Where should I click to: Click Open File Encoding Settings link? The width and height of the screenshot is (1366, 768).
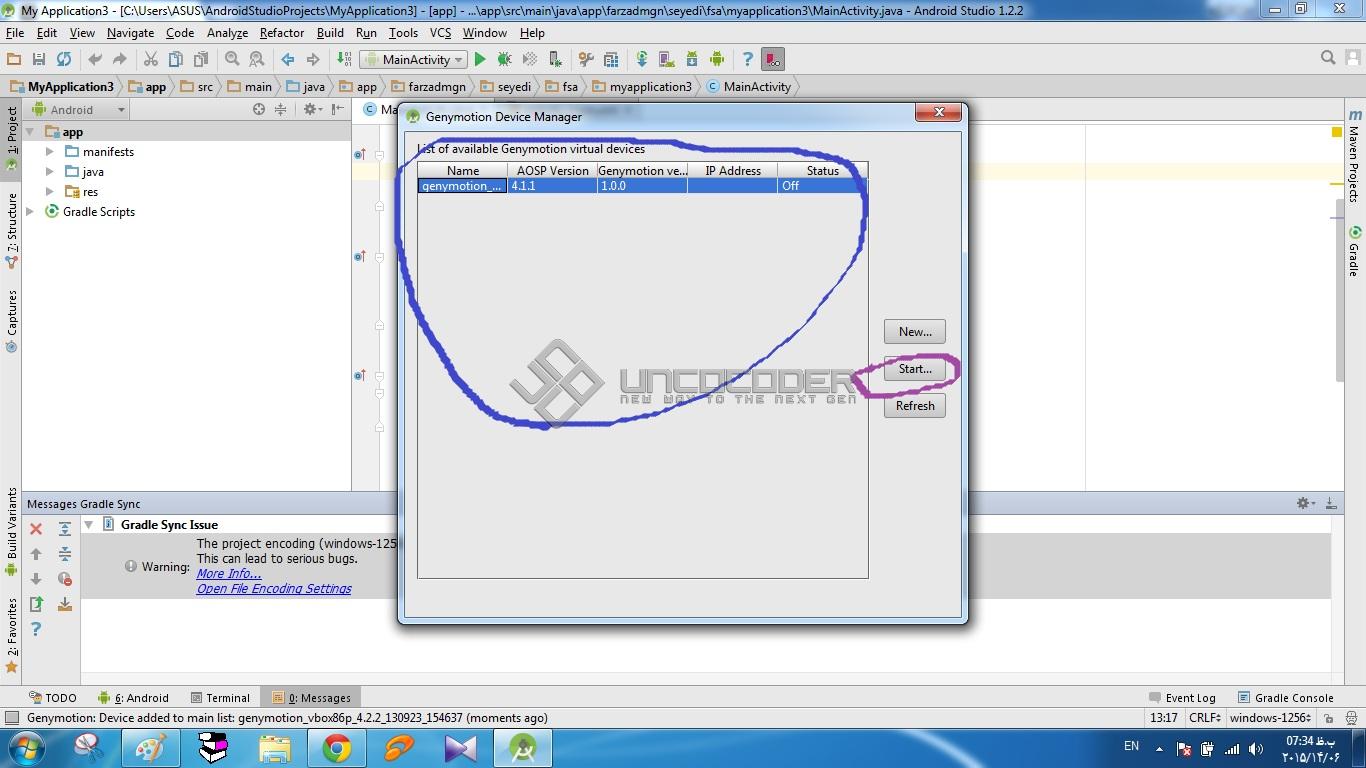click(274, 589)
